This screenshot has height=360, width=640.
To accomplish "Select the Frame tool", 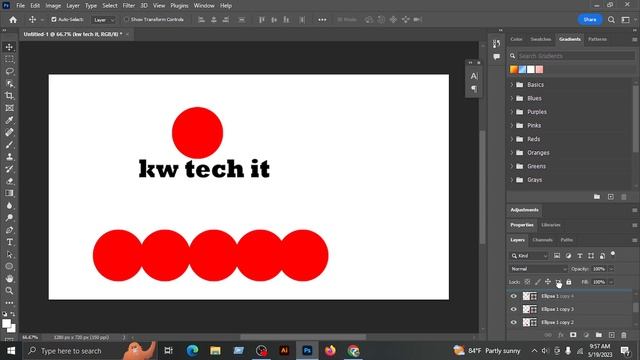I will click(9, 108).
